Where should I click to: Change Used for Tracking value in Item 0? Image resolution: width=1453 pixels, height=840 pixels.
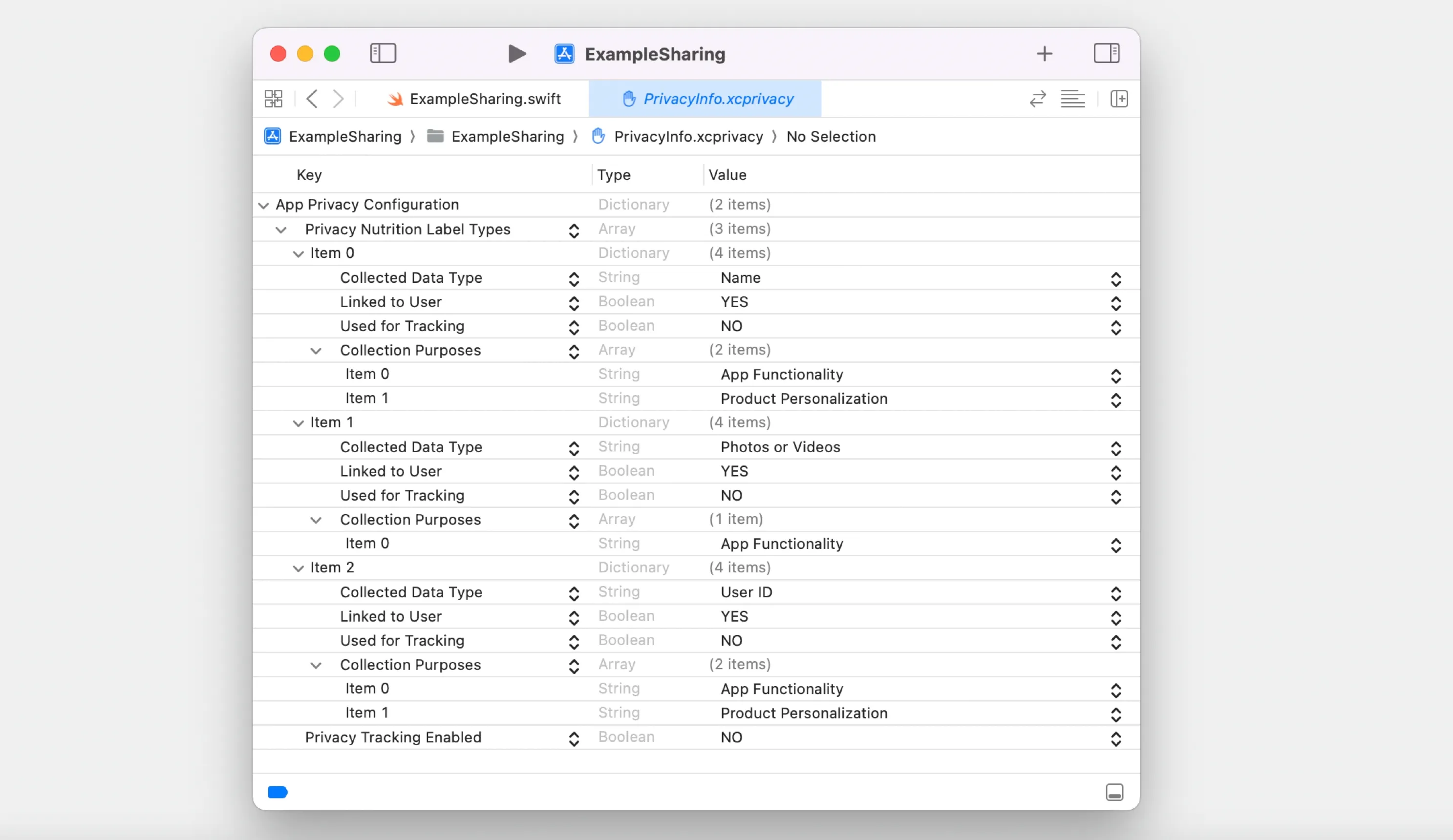[1116, 328]
